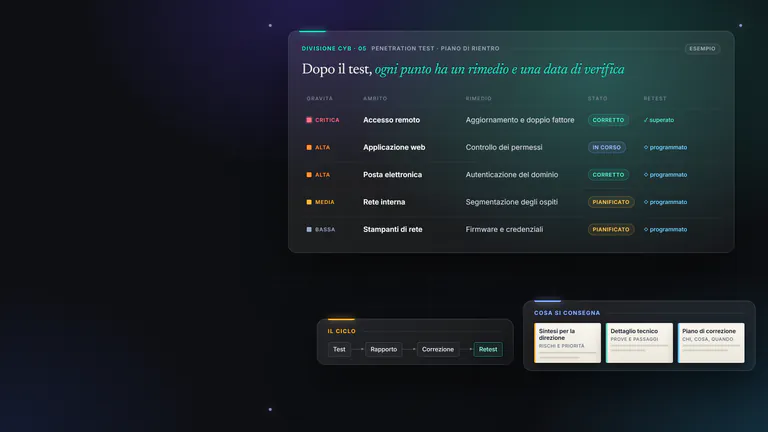Viewport: 768px width, 432px height.
Task: Click programmato label in Rete interna row
Action: [668, 202]
